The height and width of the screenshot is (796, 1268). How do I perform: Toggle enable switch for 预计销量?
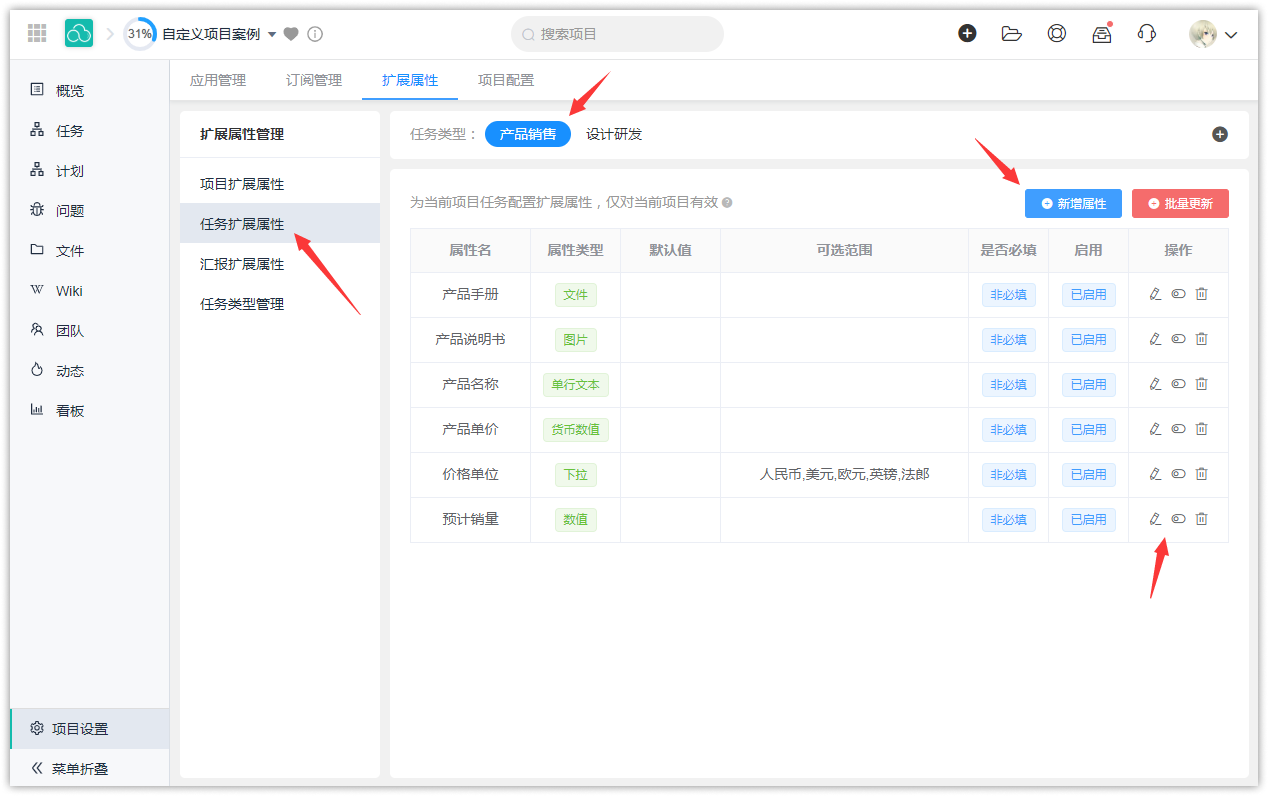pyautogui.click(x=1178, y=519)
